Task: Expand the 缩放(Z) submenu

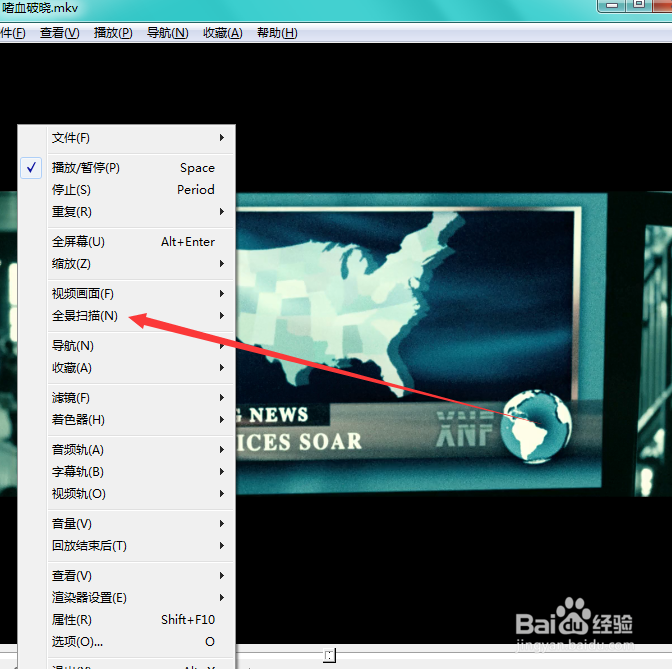Action: tap(140, 264)
